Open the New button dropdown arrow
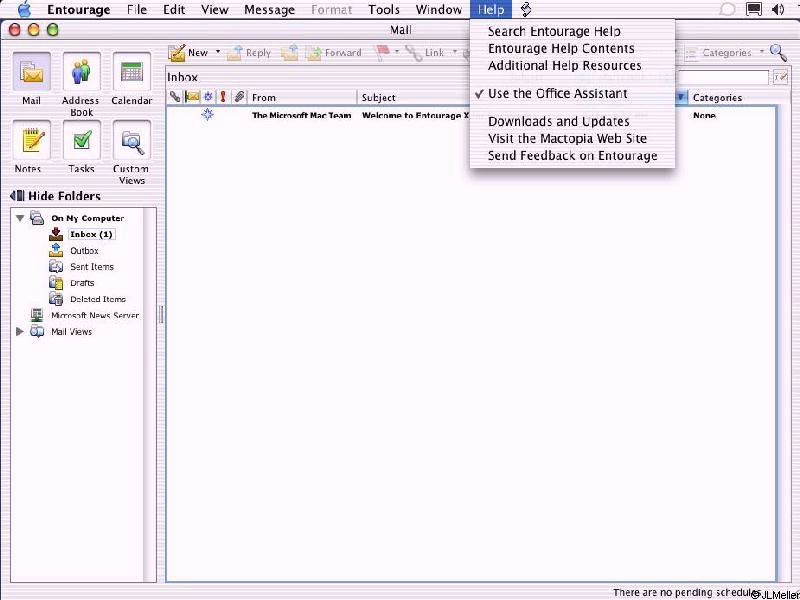Screen dimensions: 800x600 tap(218, 52)
